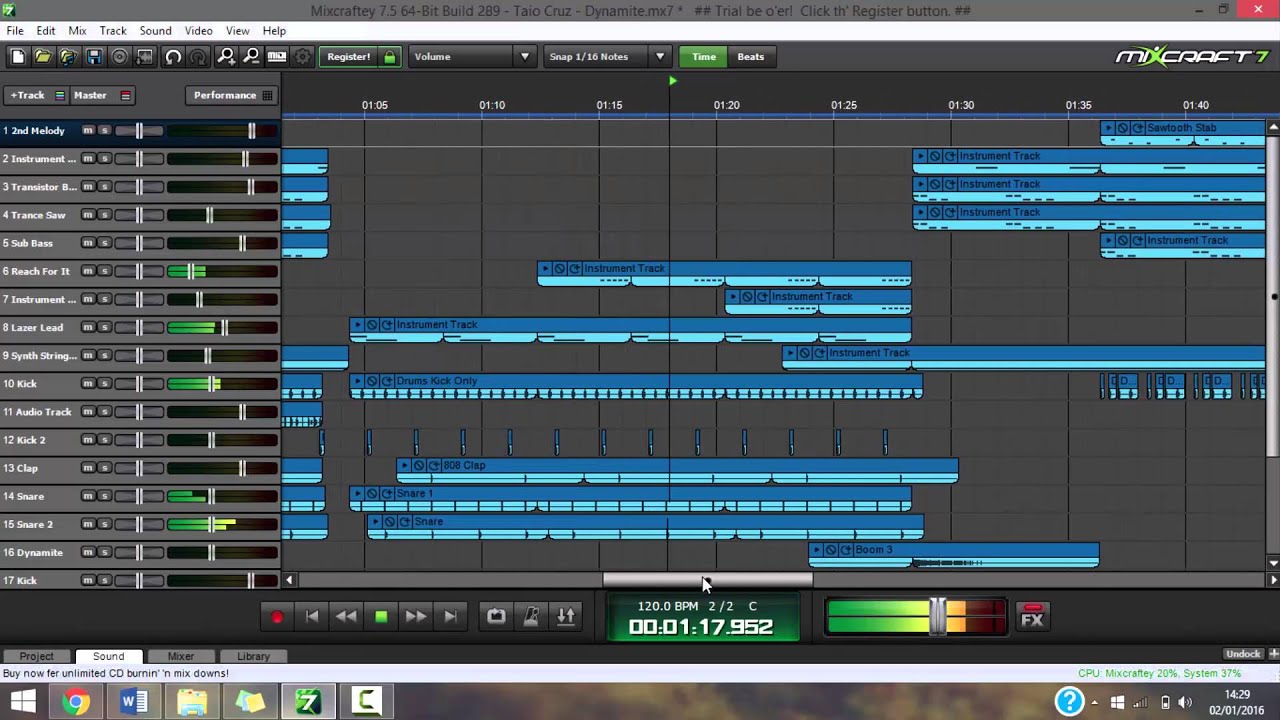This screenshot has height=720, width=1280.
Task: Open preferences with the gear icon
Action: (302, 57)
